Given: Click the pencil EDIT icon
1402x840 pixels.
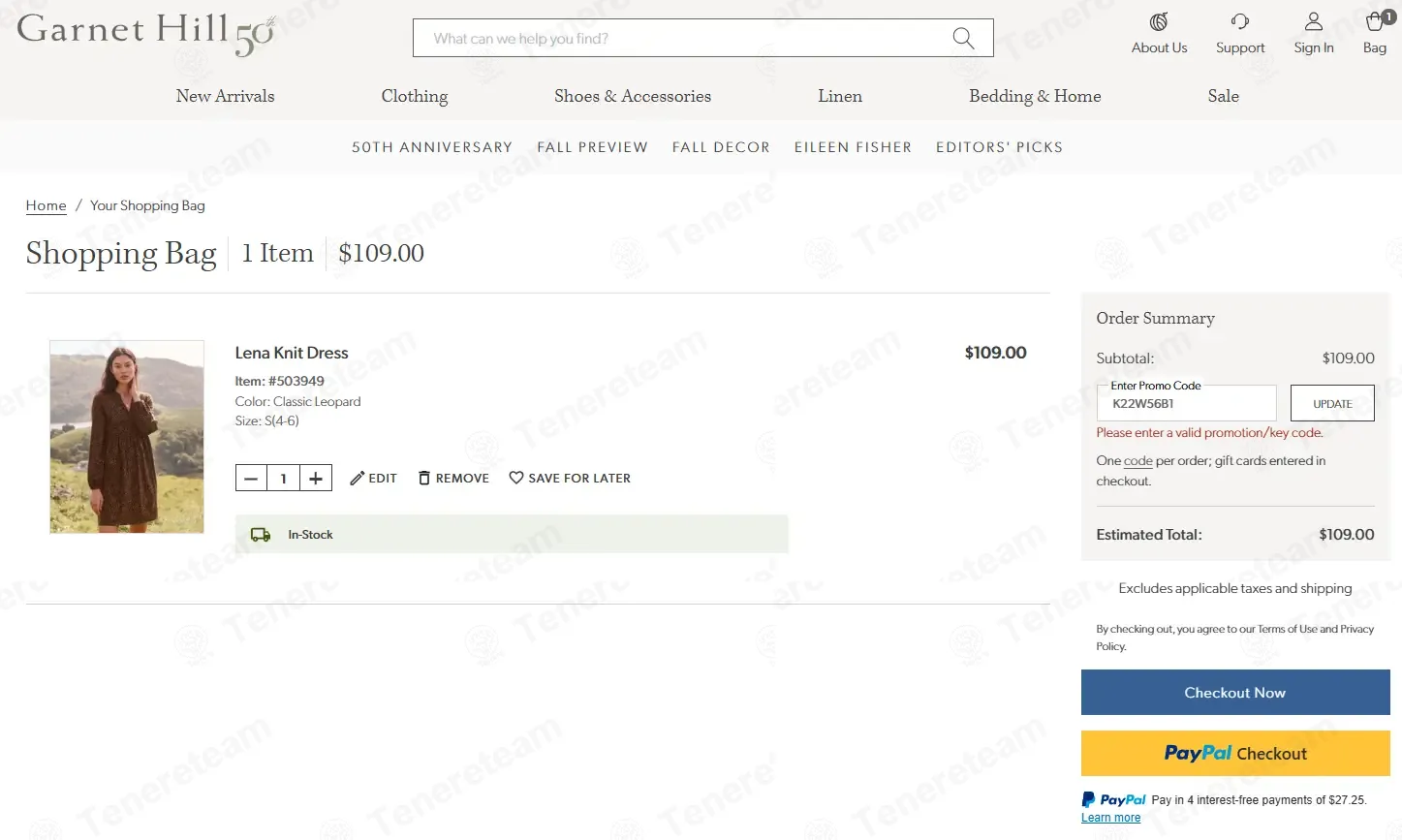Looking at the screenshot, I should 358,478.
